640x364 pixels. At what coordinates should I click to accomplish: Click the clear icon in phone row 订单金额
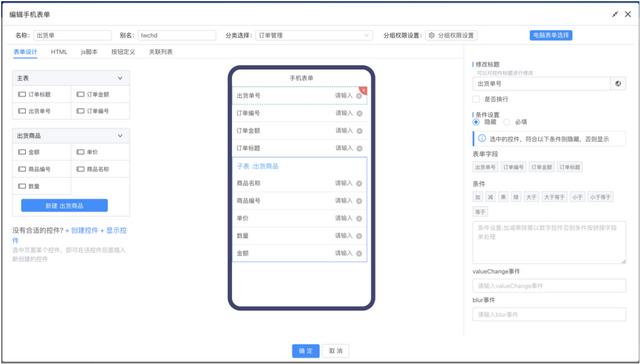point(359,131)
